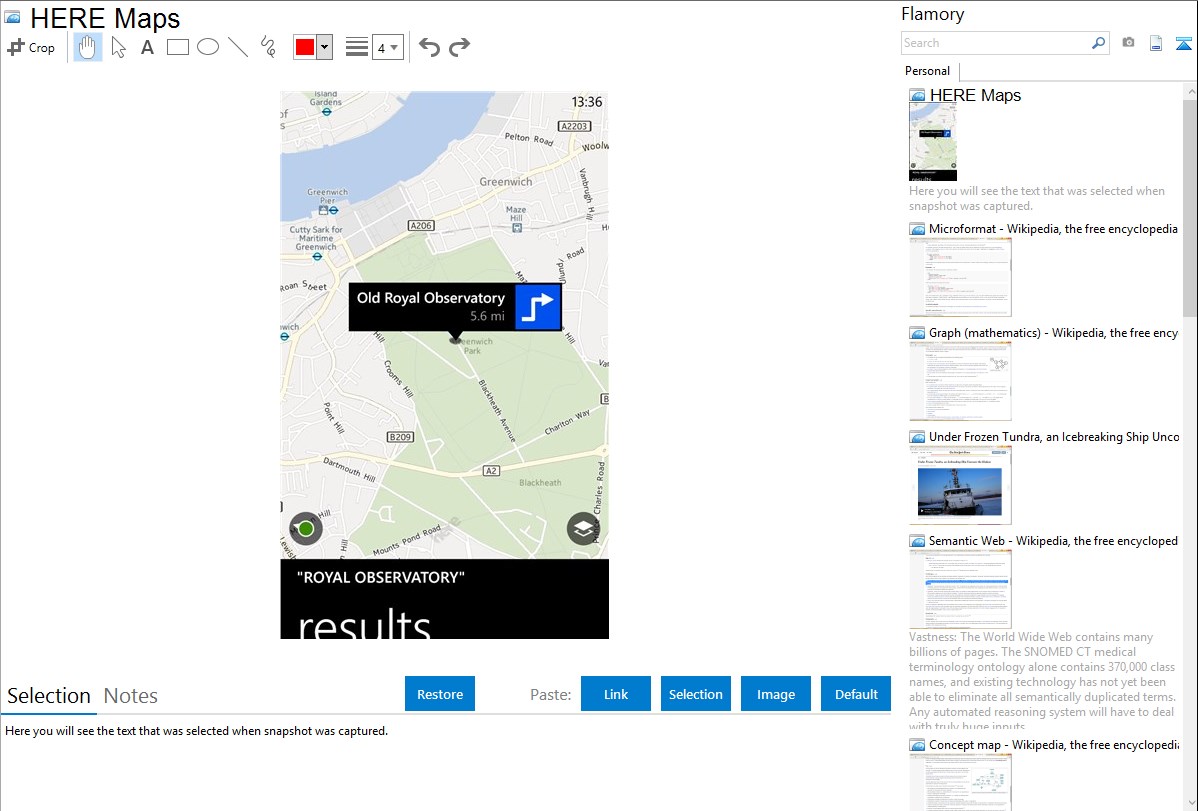Pick the ellipse shape tool
Image resolution: width=1198 pixels, height=811 pixels.
[208, 47]
